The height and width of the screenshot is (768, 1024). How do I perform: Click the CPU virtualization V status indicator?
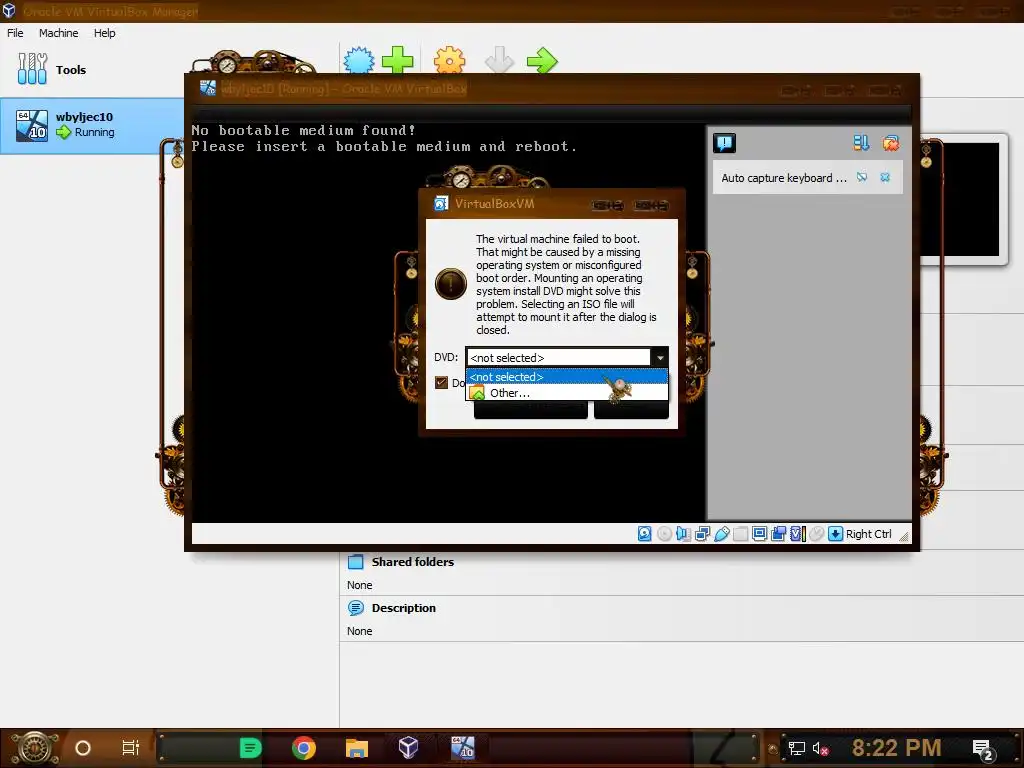[x=797, y=534]
